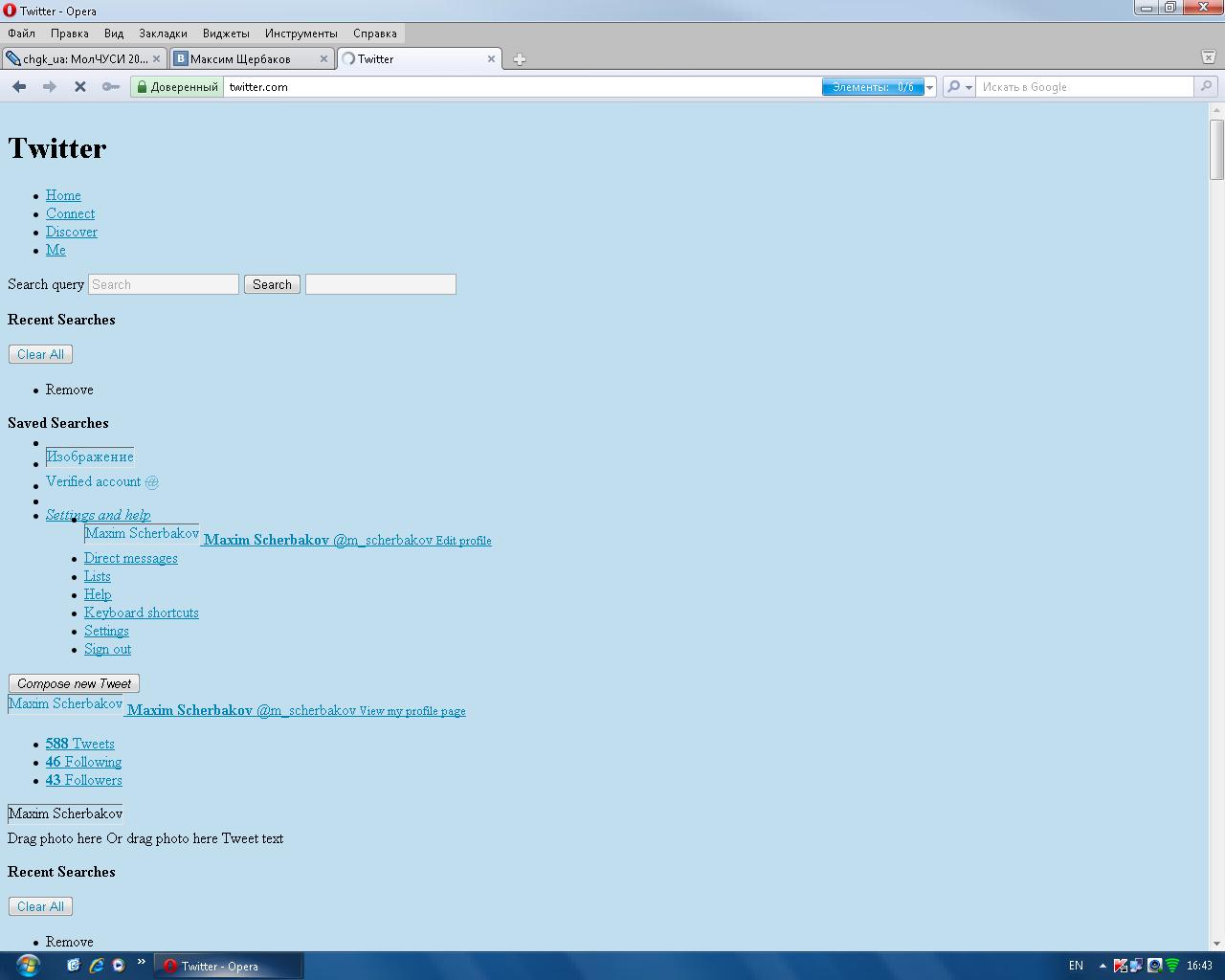Screen dimensions: 1225x980
Task: Click the Google search magnifier button
Action: (x=1206, y=87)
